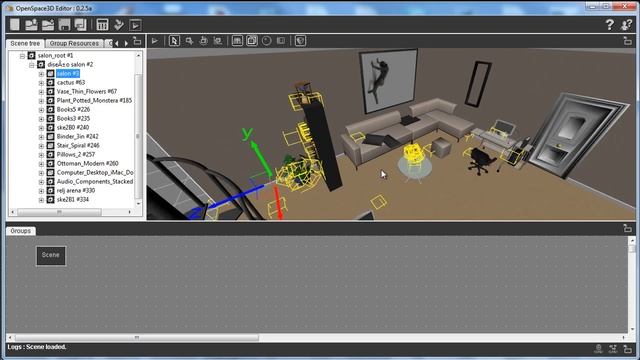Expand the Plant_Potted_Monstera #185 node
640x360 pixels.
tap(41, 101)
